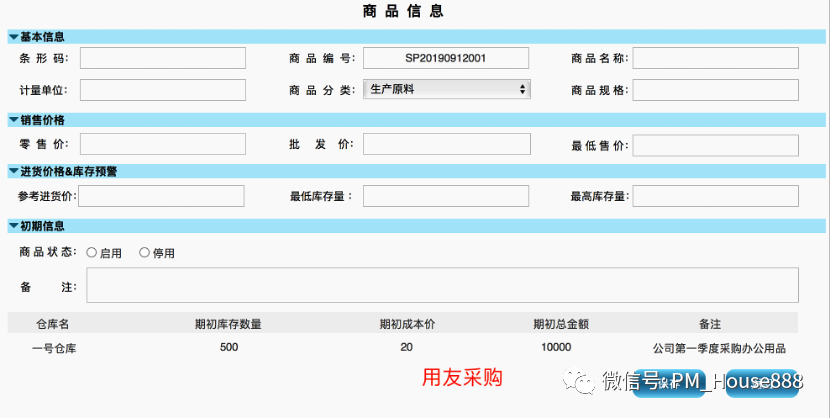Click the 最低售价 input field
Viewport: 830px width, 418px height.
click(x=715, y=145)
